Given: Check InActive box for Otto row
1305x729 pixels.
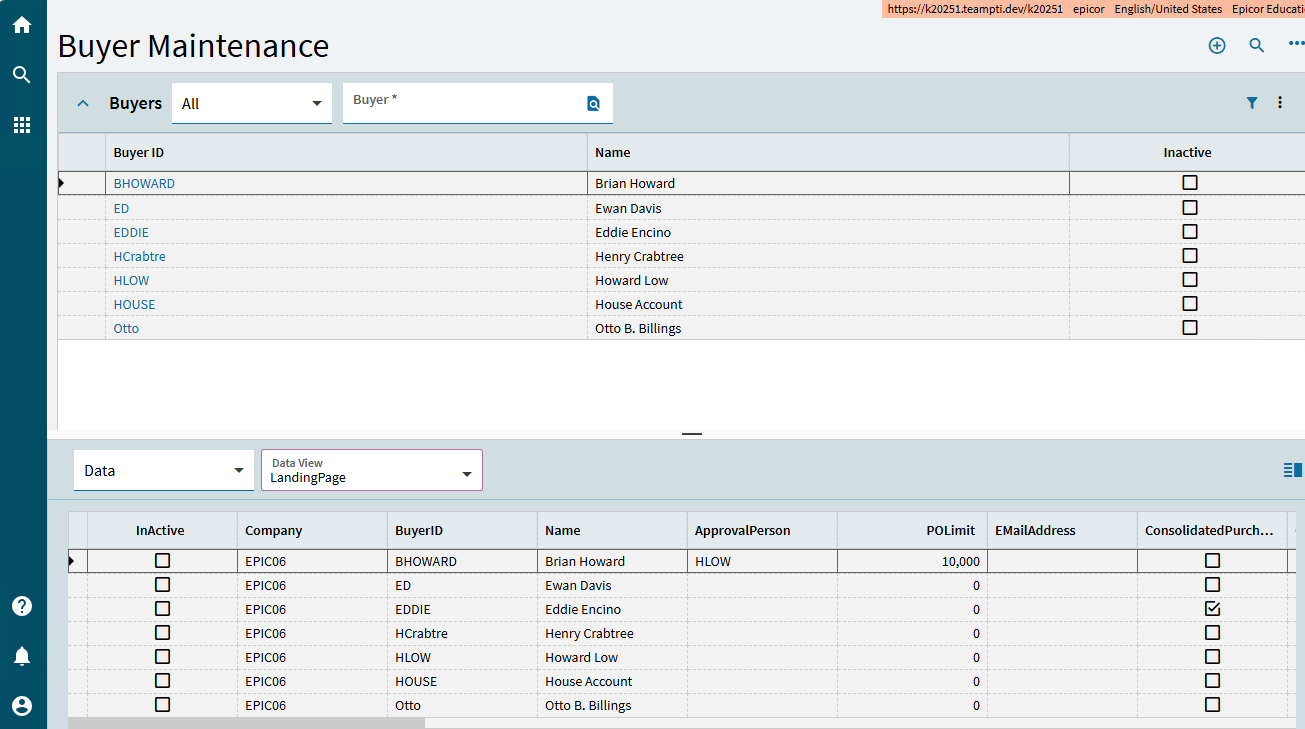Looking at the screenshot, I should 162,705.
